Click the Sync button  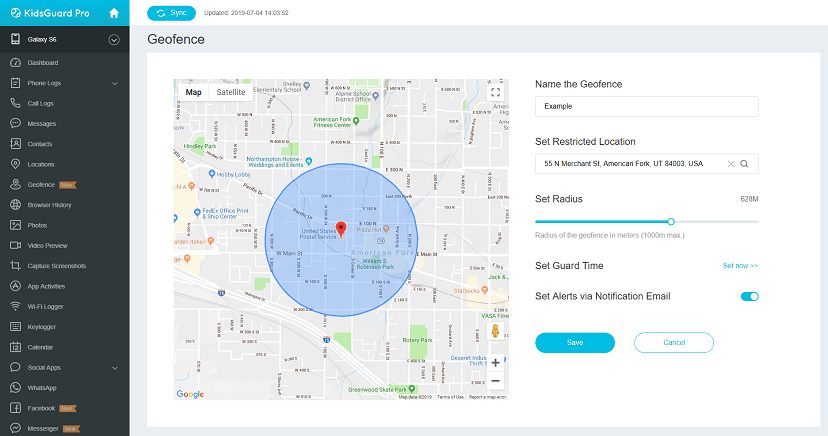click(172, 13)
